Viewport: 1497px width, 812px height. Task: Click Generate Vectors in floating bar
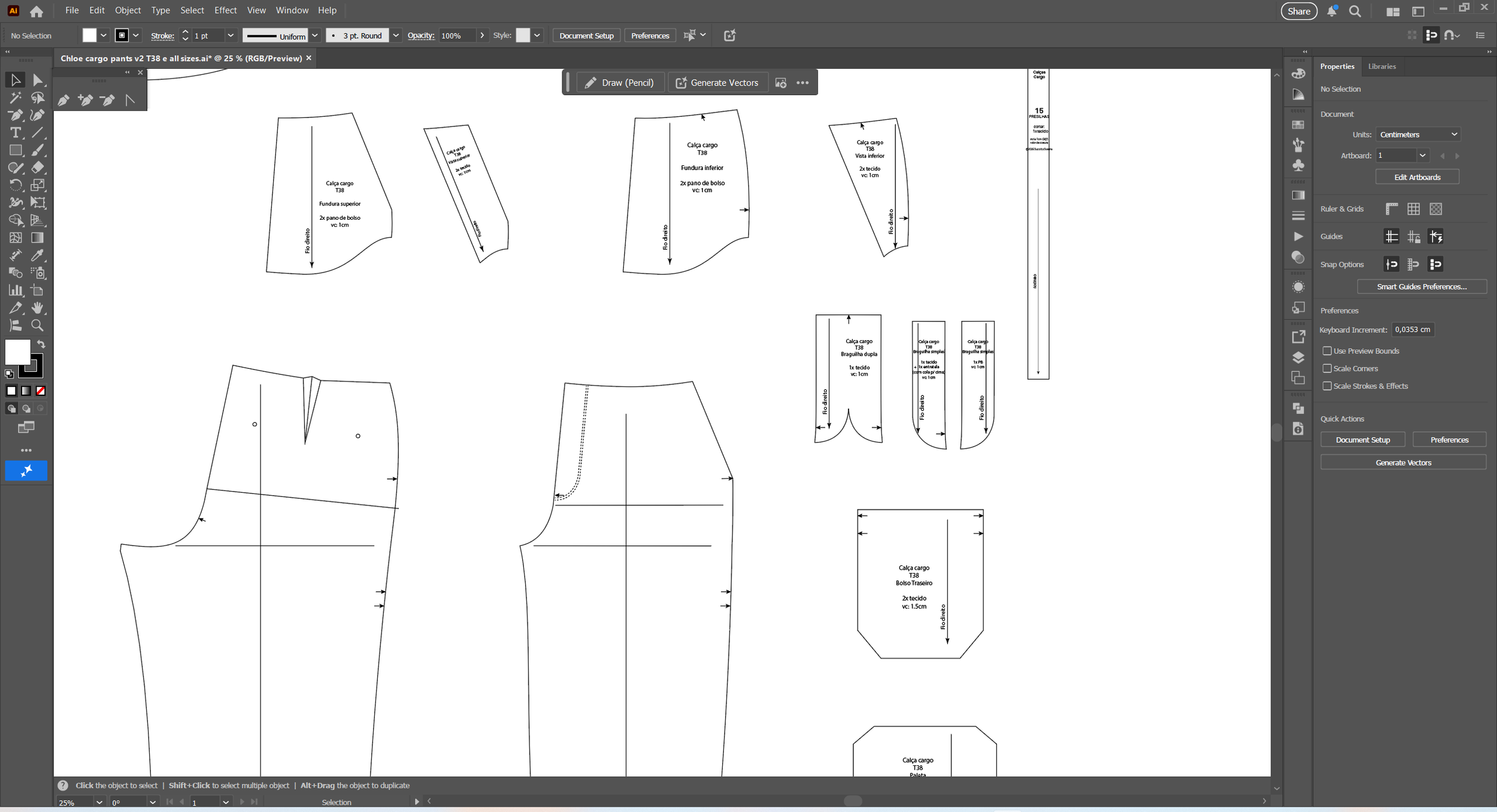(x=717, y=83)
